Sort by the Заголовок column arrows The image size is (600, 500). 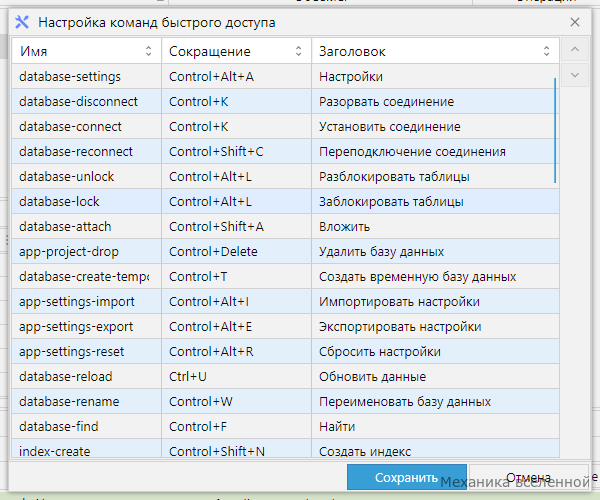[x=546, y=51]
